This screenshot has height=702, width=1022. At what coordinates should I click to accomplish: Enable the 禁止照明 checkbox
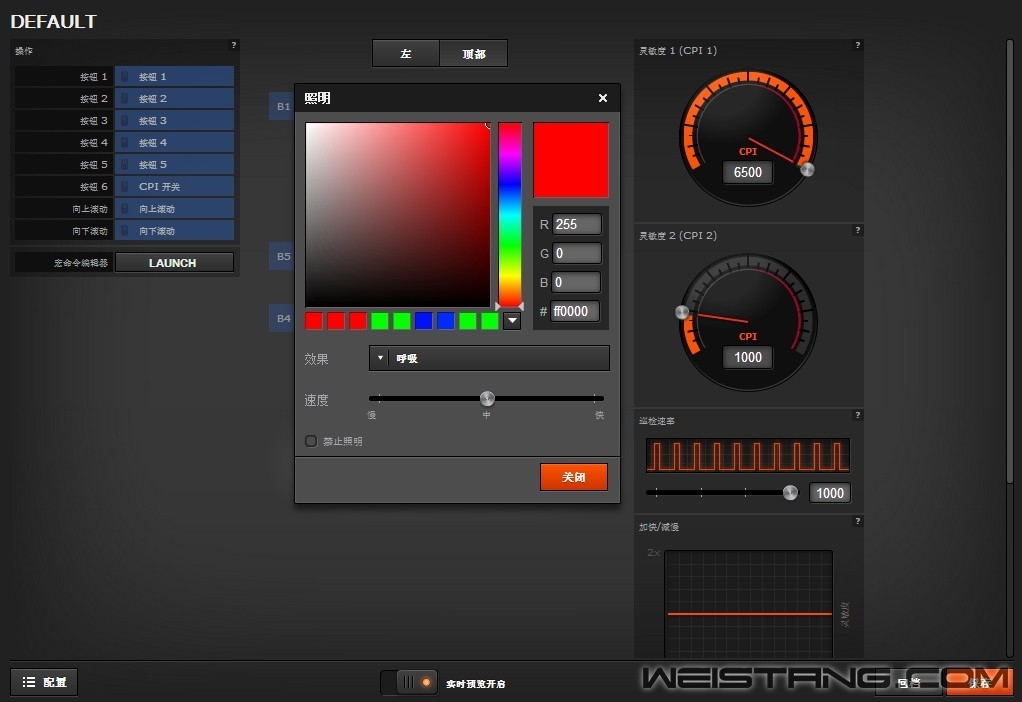(312, 441)
